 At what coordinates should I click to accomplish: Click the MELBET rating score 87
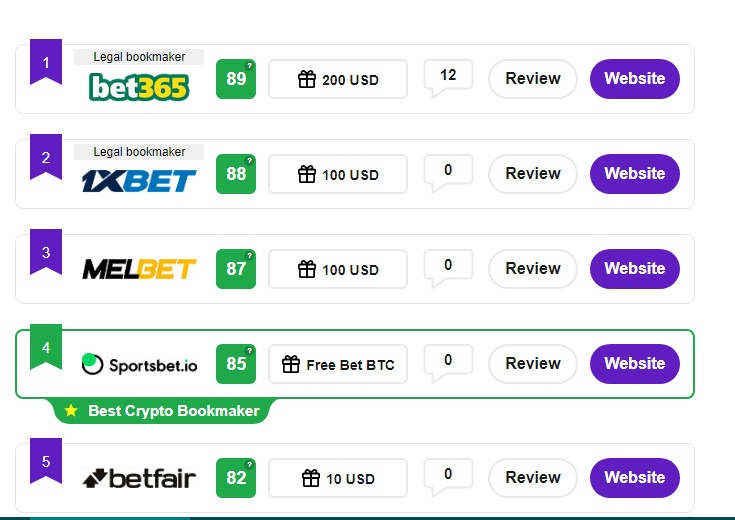[x=236, y=269]
